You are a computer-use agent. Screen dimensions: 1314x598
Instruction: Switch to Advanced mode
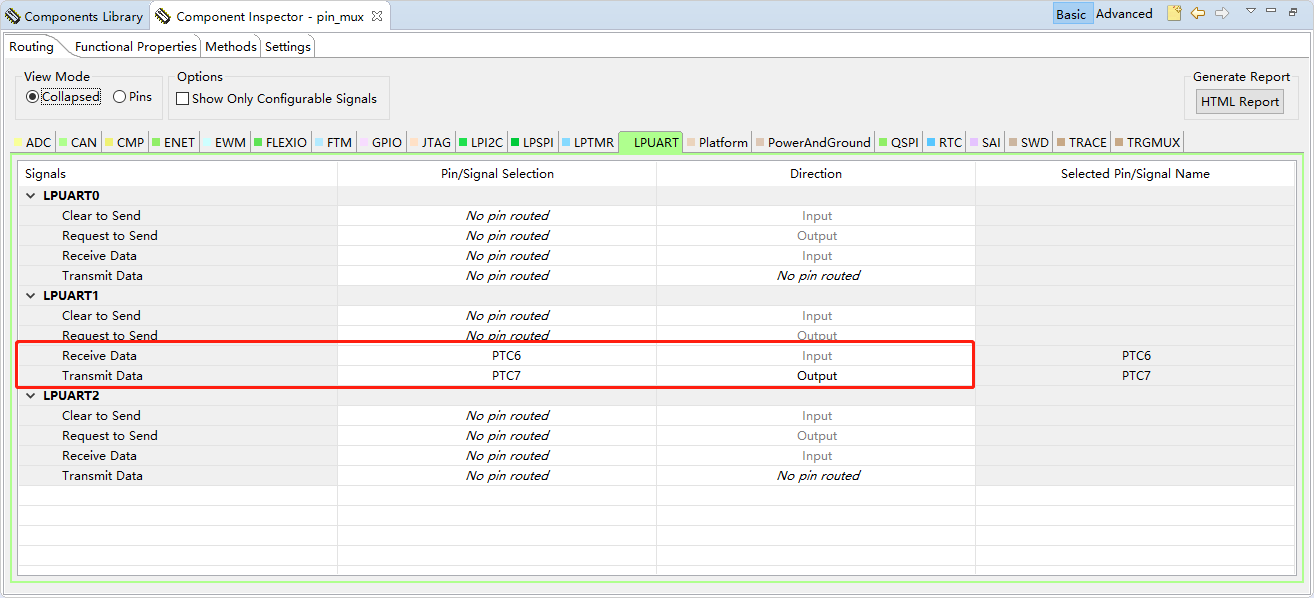1124,14
